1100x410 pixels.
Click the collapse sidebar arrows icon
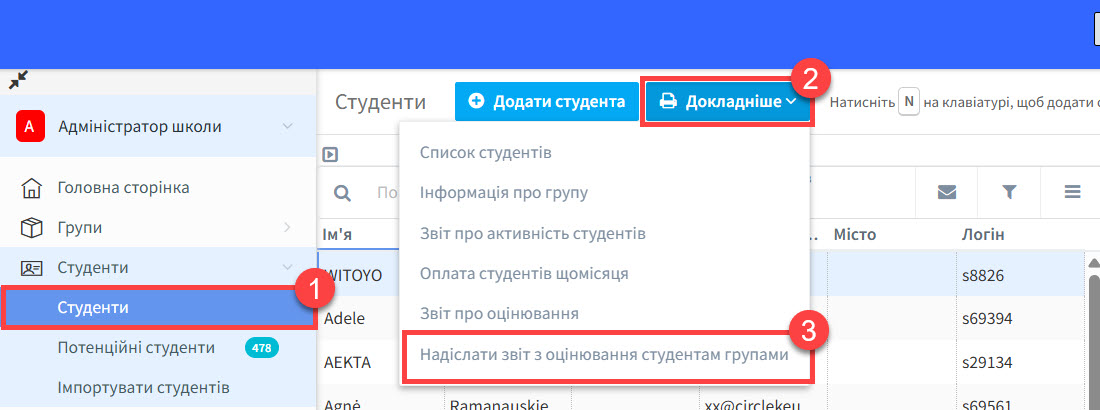pyautogui.click(x=18, y=79)
